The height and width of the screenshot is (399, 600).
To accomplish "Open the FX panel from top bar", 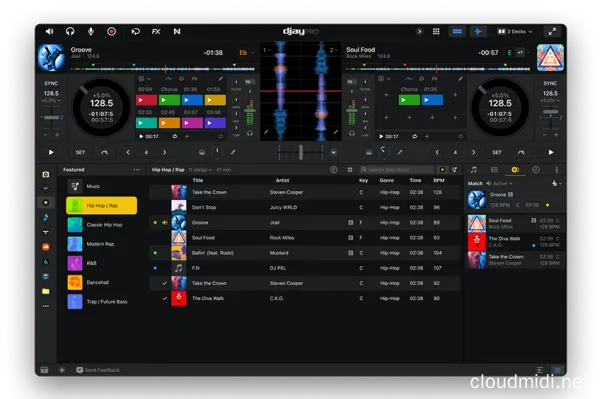I will click(x=156, y=31).
